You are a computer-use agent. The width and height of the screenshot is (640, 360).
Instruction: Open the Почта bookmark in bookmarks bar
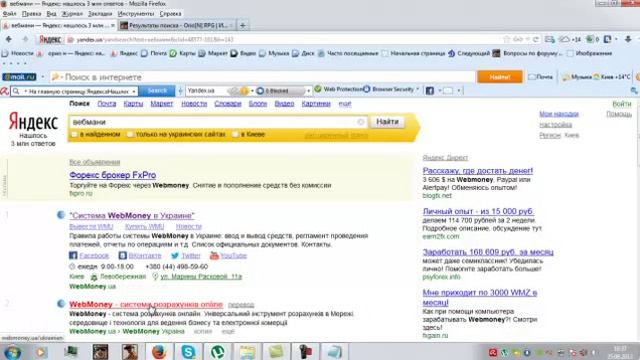(154, 53)
